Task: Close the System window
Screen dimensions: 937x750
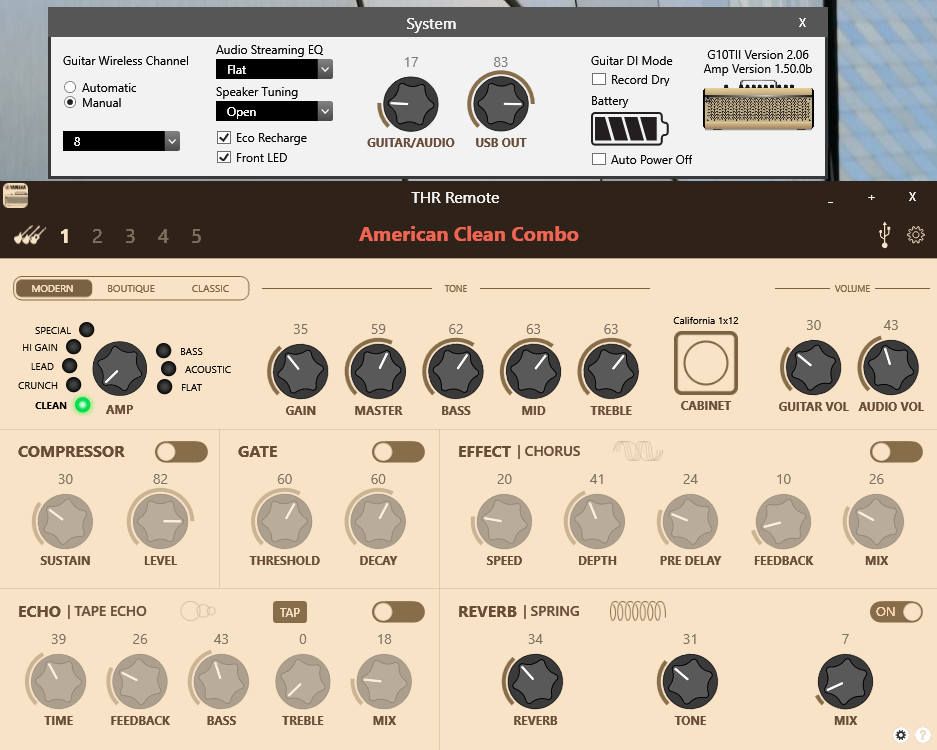Action: pyautogui.click(x=802, y=23)
